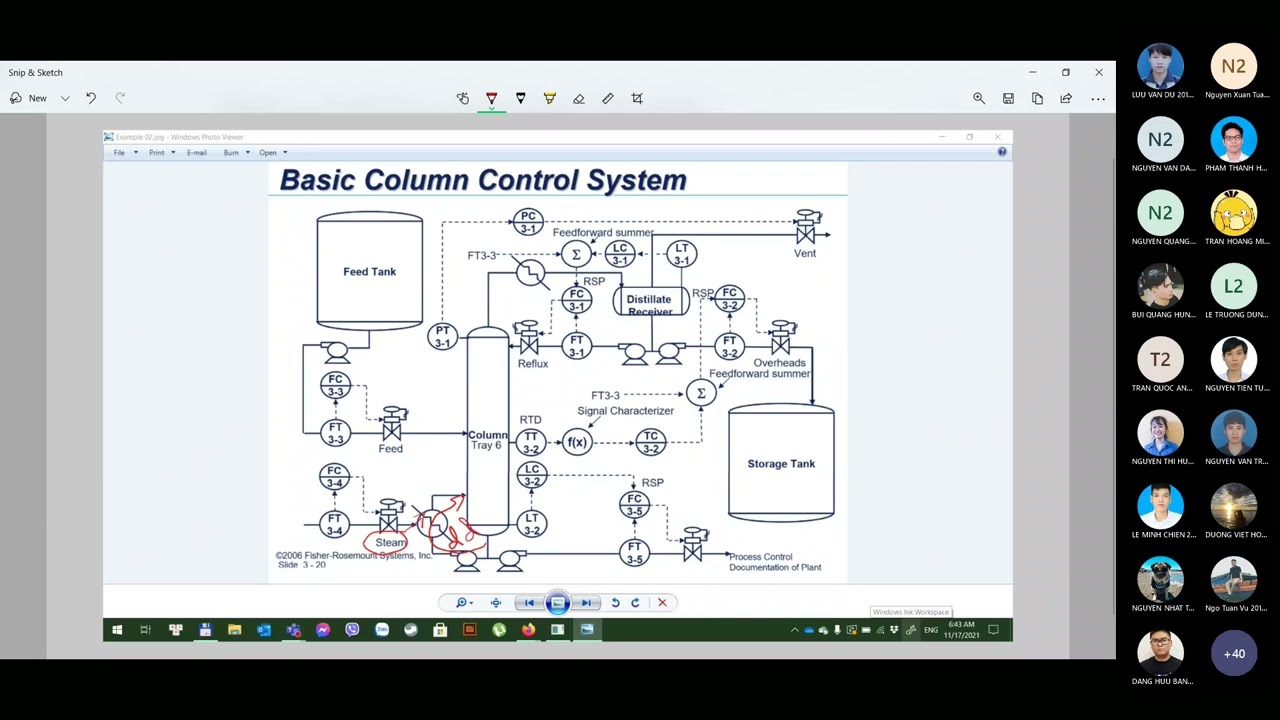Activate the Image Crop tool

point(637,98)
